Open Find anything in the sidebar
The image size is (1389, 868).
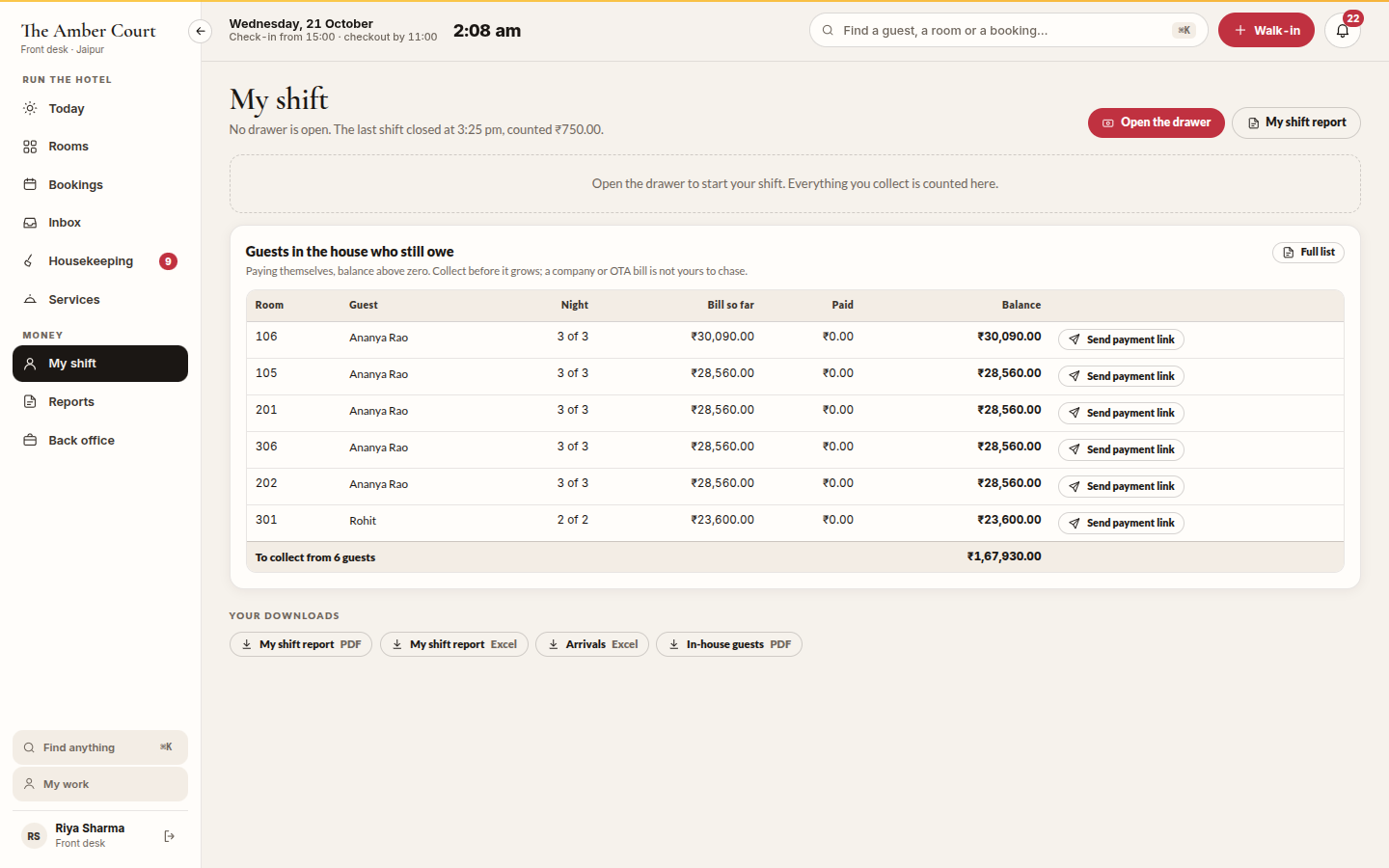point(100,747)
